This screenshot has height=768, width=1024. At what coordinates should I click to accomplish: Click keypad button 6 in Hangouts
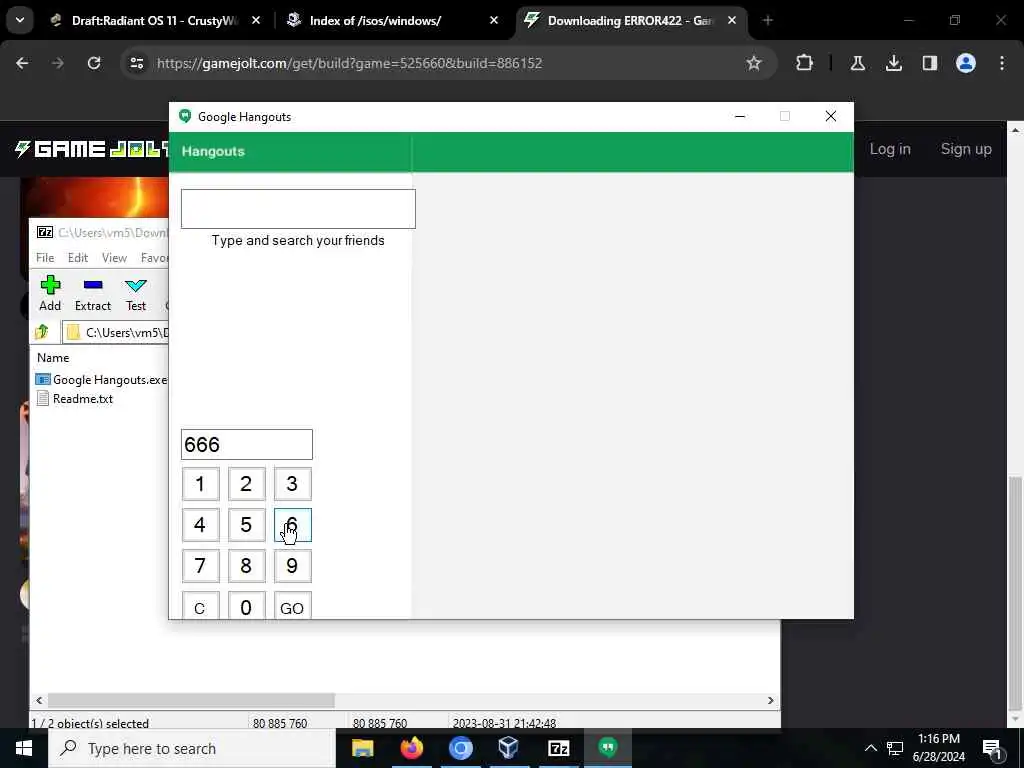293,525
